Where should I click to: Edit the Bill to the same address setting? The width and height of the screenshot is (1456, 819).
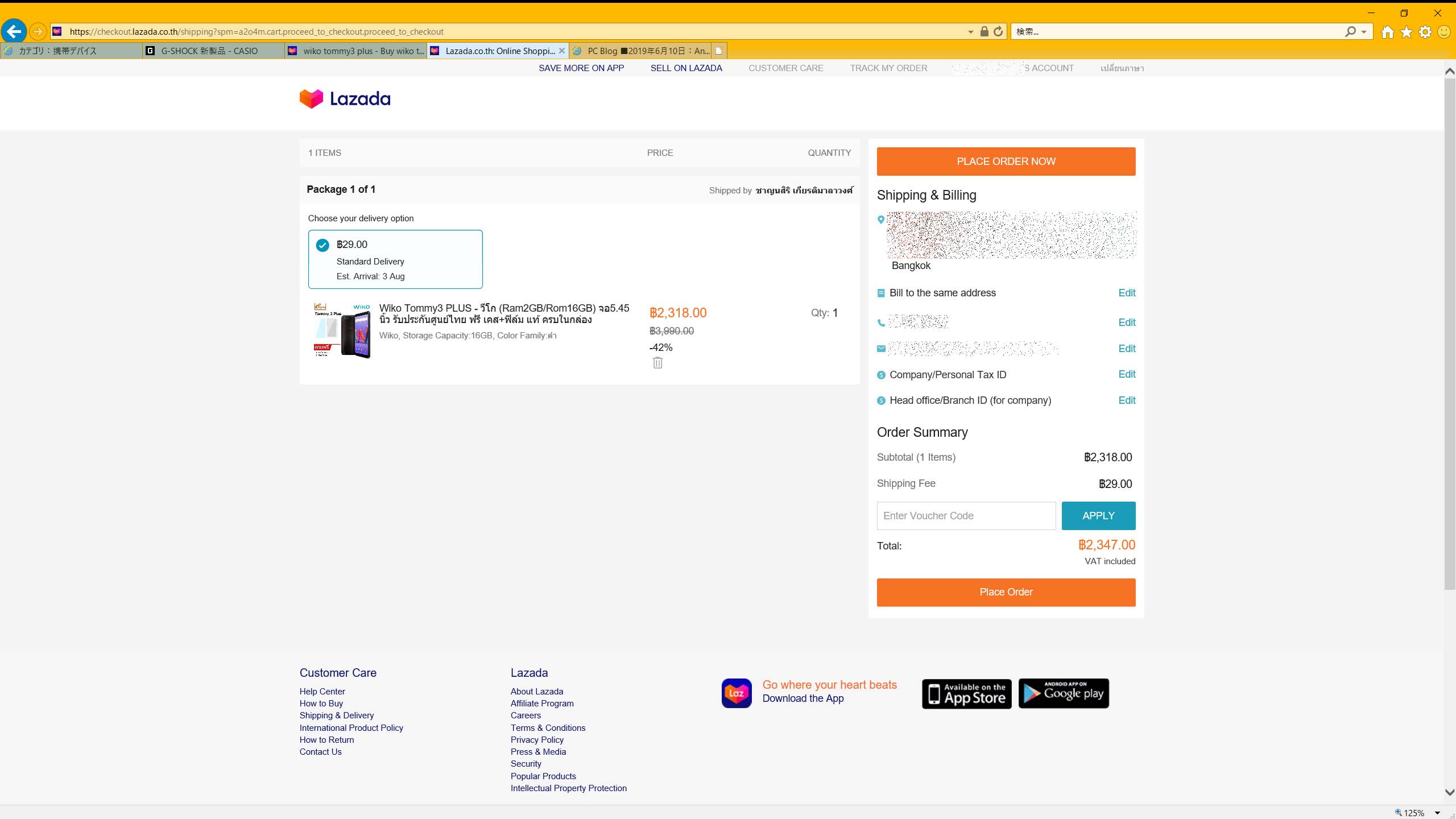(x=1126, y=293)
